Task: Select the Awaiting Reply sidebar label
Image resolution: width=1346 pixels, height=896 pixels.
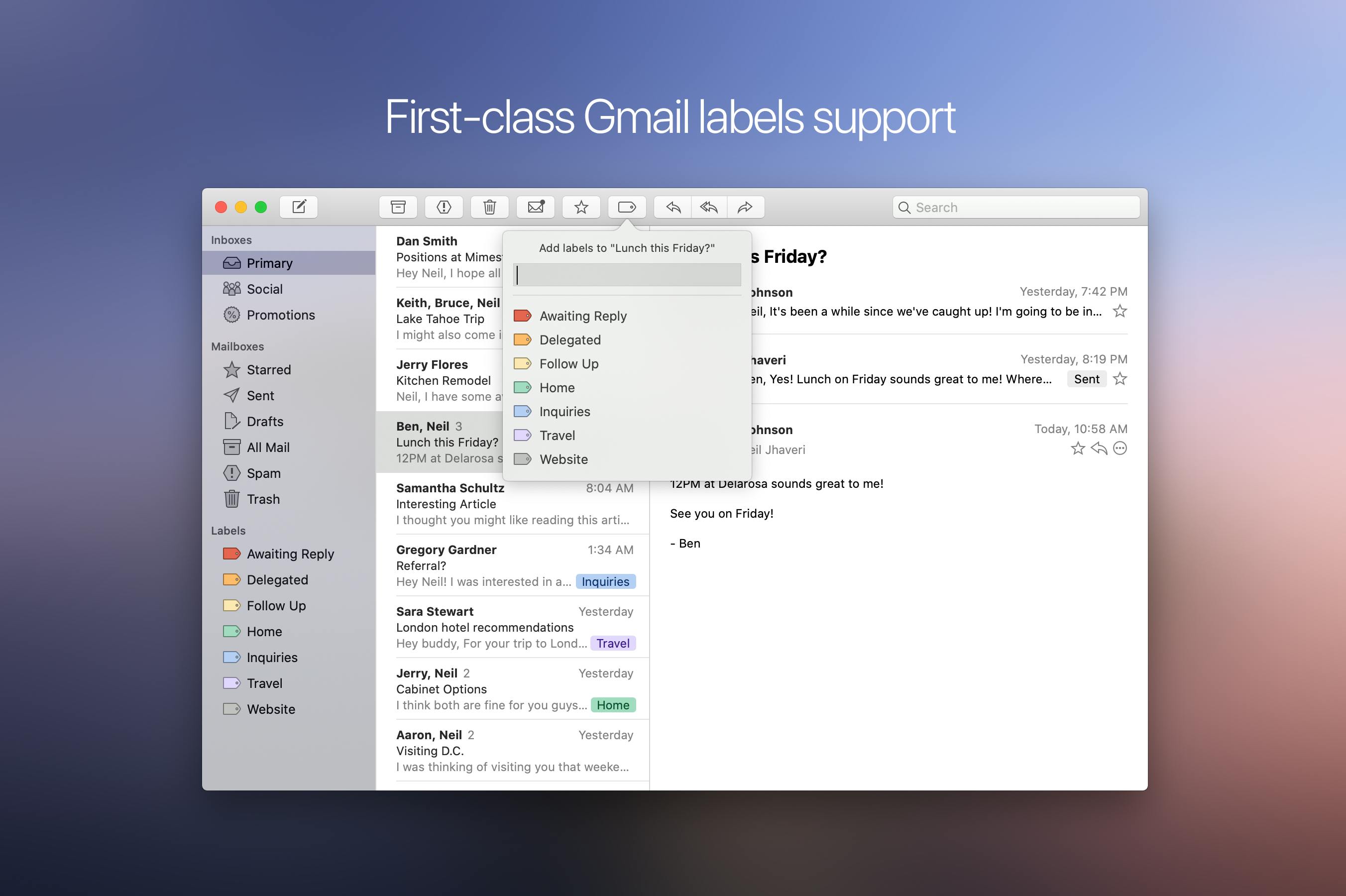Action: 289,554
